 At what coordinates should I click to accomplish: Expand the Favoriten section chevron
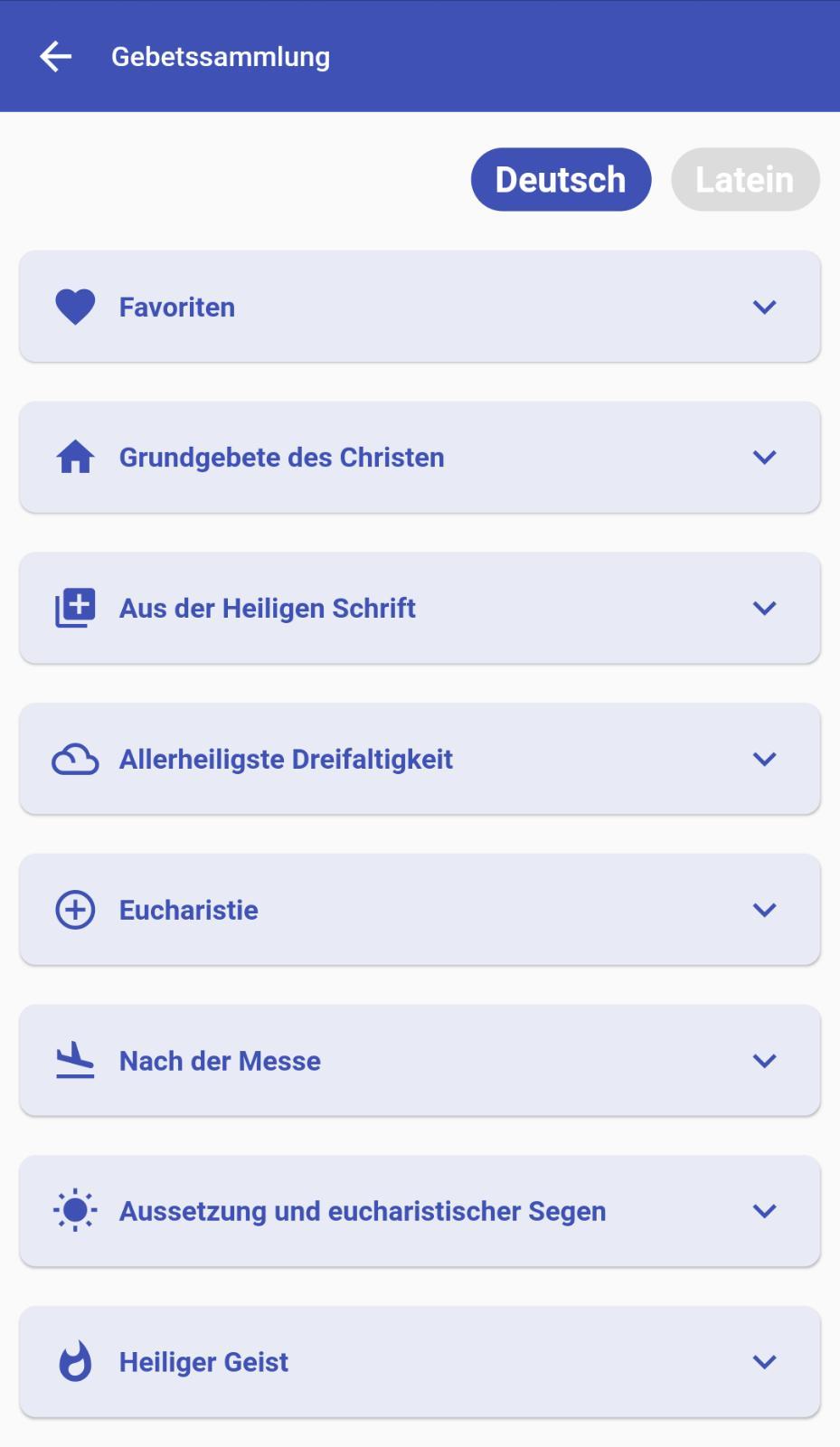pyautogui.click(x=764, y=307)
